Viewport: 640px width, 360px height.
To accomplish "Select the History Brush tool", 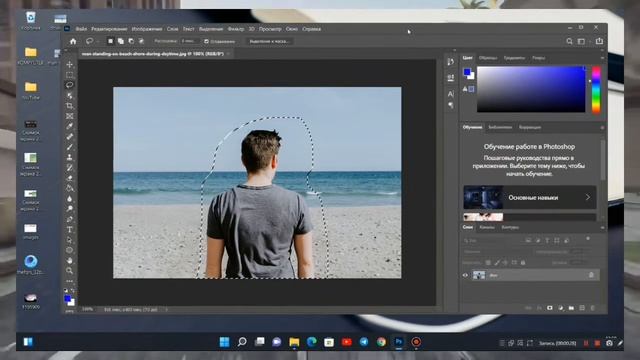I will [x=70, y=167].
